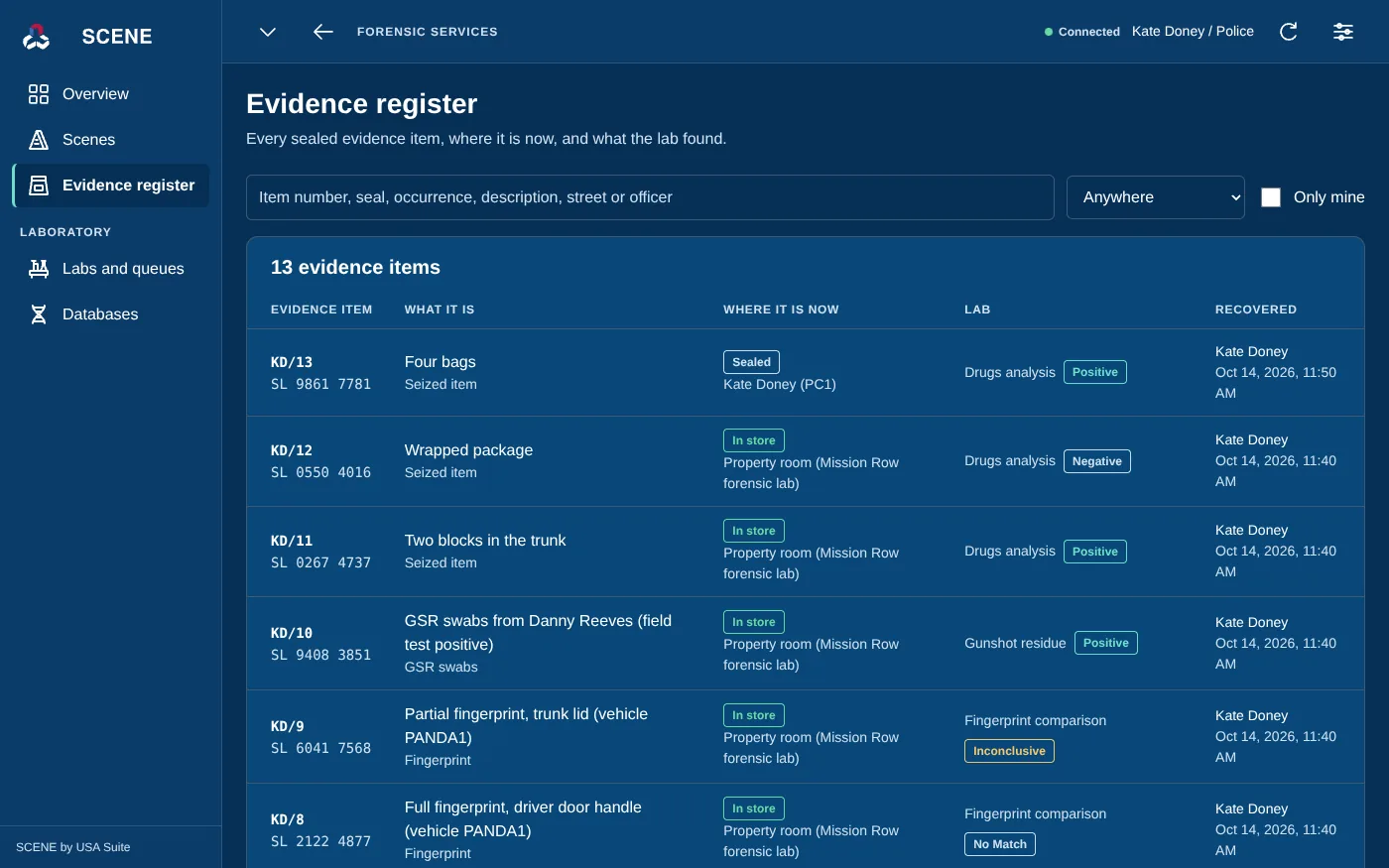Viewport: 1389px width, 868px height.
Task: Refresh the page with reload icon
Action: pyautogui.click(x=1288, y=32)
